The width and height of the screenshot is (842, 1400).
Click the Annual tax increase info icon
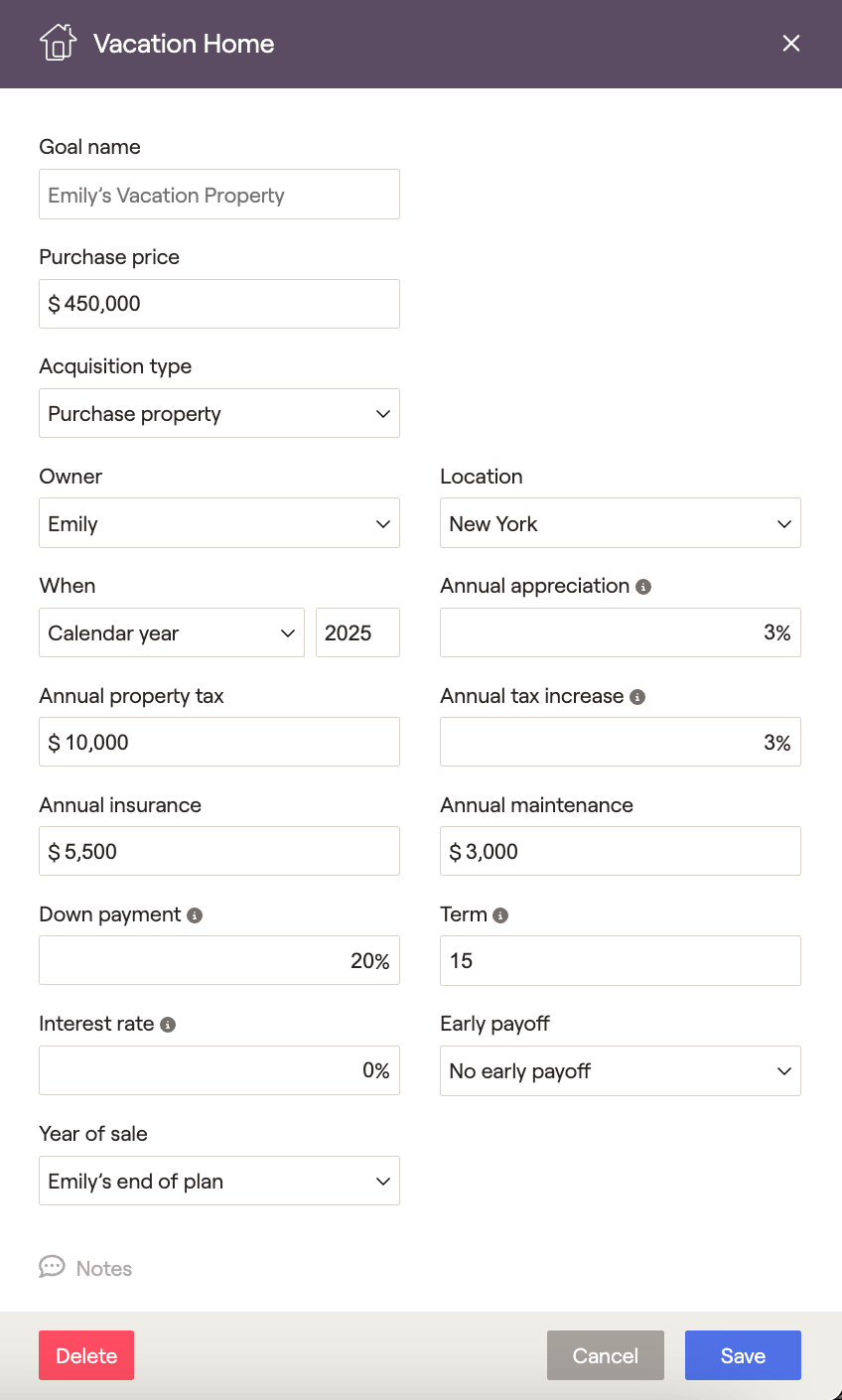637,697
